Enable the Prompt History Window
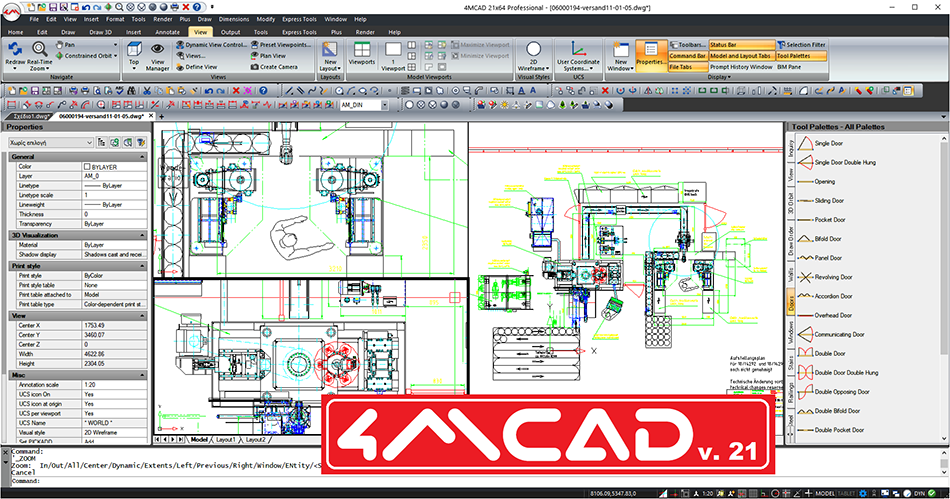The image size is (950, 499). pyautogui.click(x=742, y=67)
